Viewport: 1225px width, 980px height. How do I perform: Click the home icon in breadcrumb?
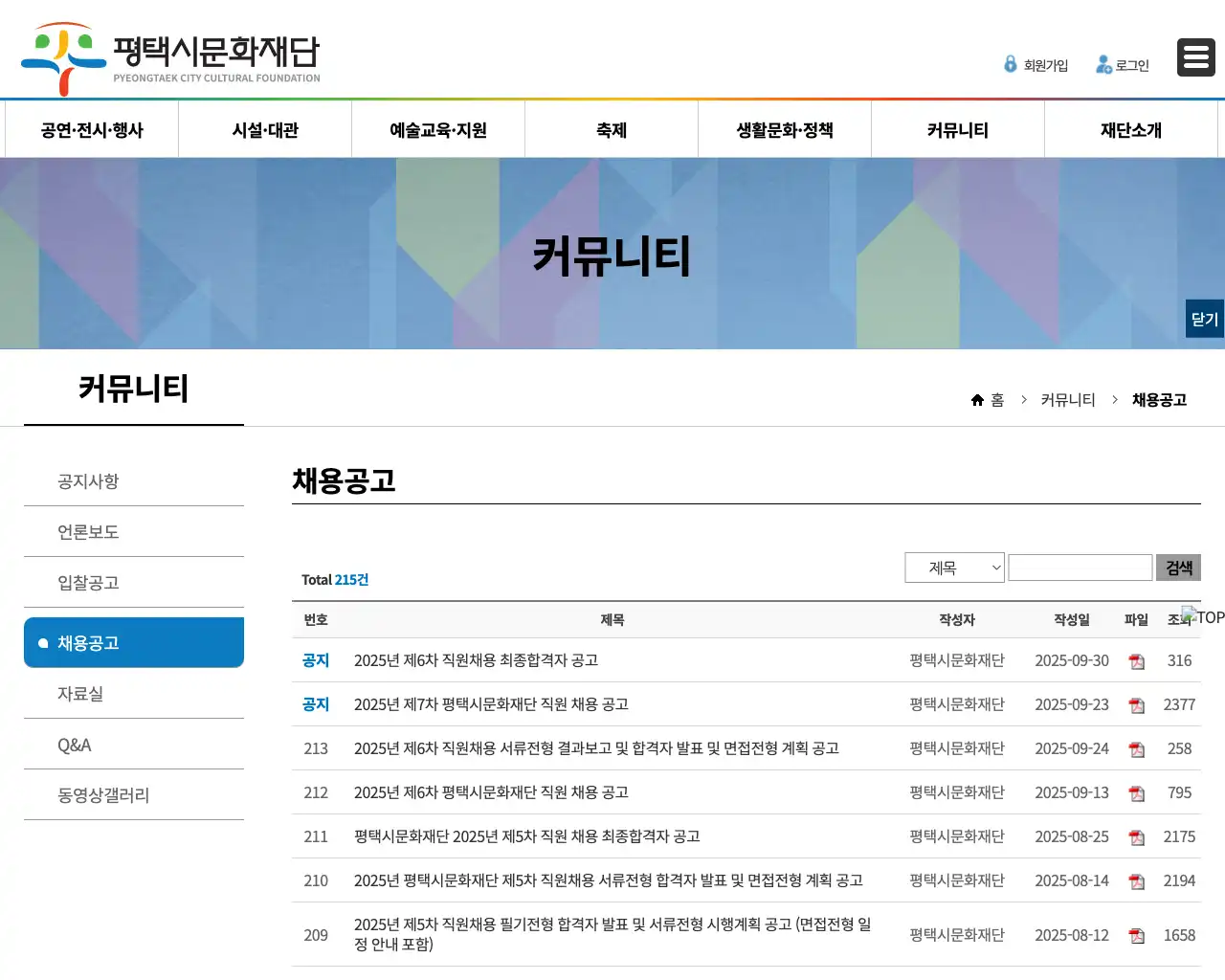click(x=977, y=400)
